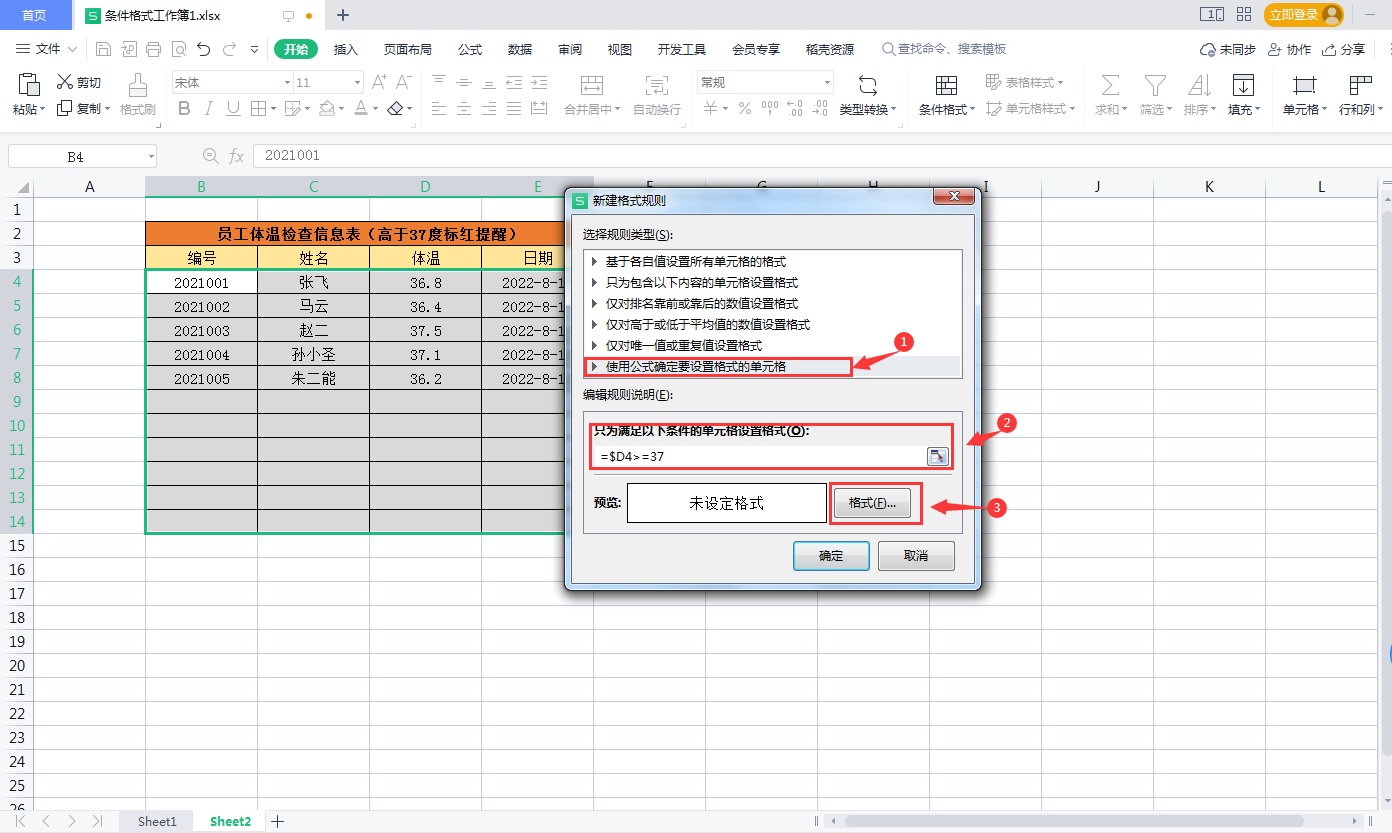This screenshot has width=1392, height=833.
Task: Switch to the 插入 (Insert) ribbon tab
Action: tap(346, 49)
